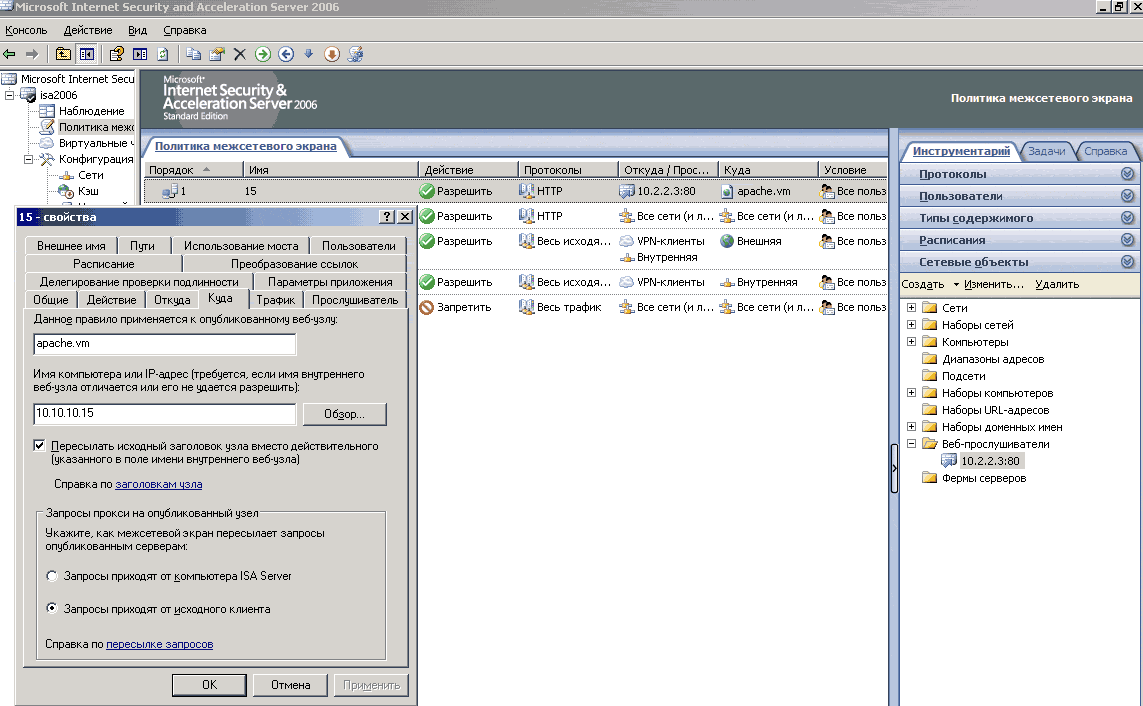
Task: Collapse the Конфигурация tree node
Action: click(28, 159)
